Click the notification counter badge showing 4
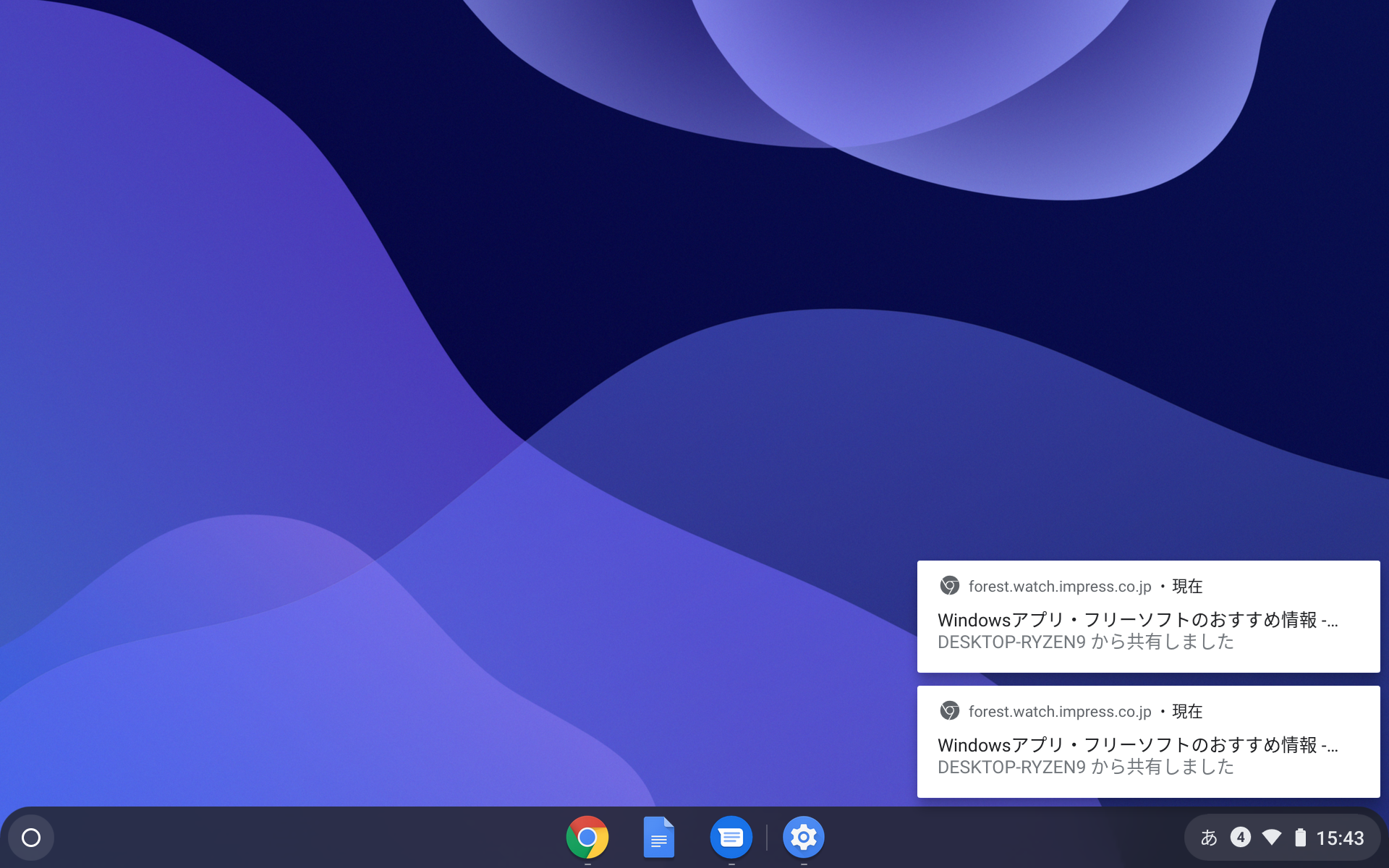 [1240, 837]
